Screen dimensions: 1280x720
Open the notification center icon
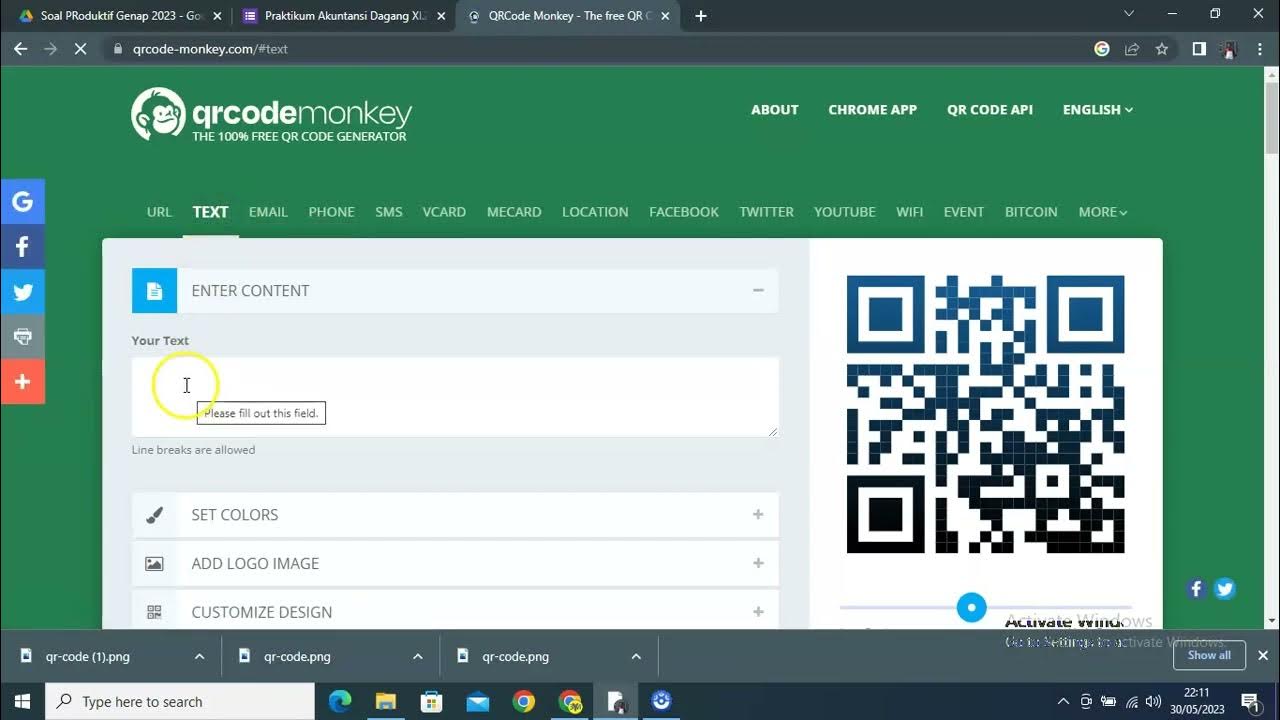pos(1249,701)
